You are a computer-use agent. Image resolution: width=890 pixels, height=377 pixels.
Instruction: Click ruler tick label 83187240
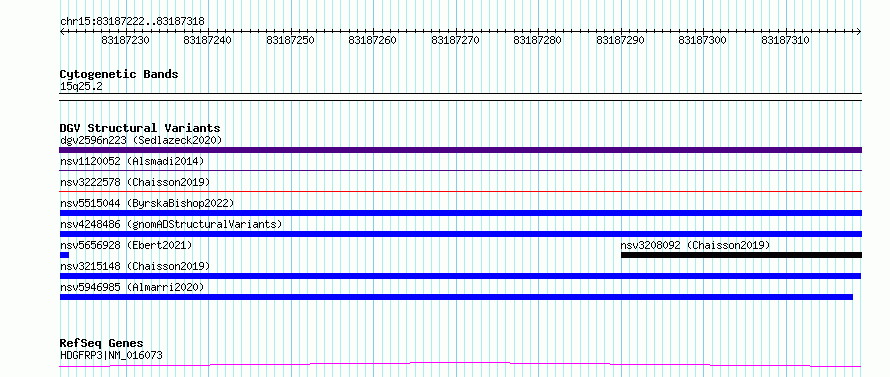point(208,40)
